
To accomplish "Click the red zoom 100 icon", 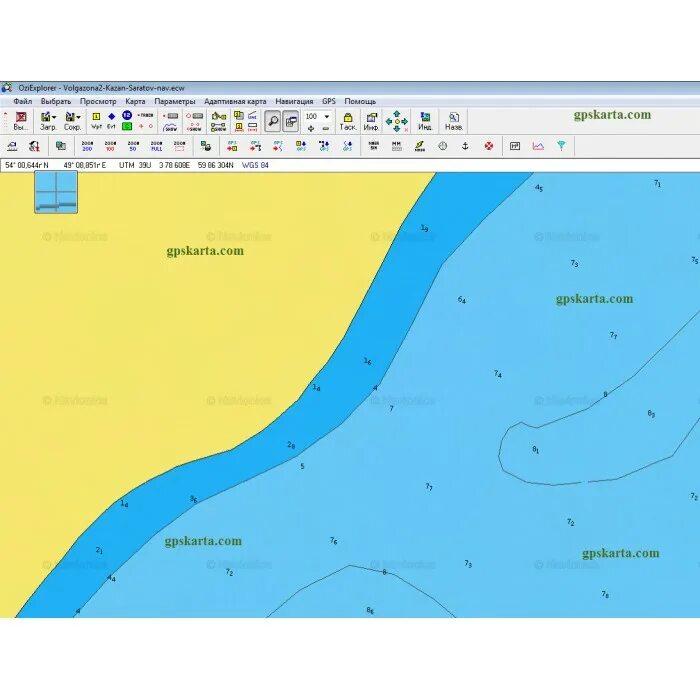I will click(x=110, y=146).
